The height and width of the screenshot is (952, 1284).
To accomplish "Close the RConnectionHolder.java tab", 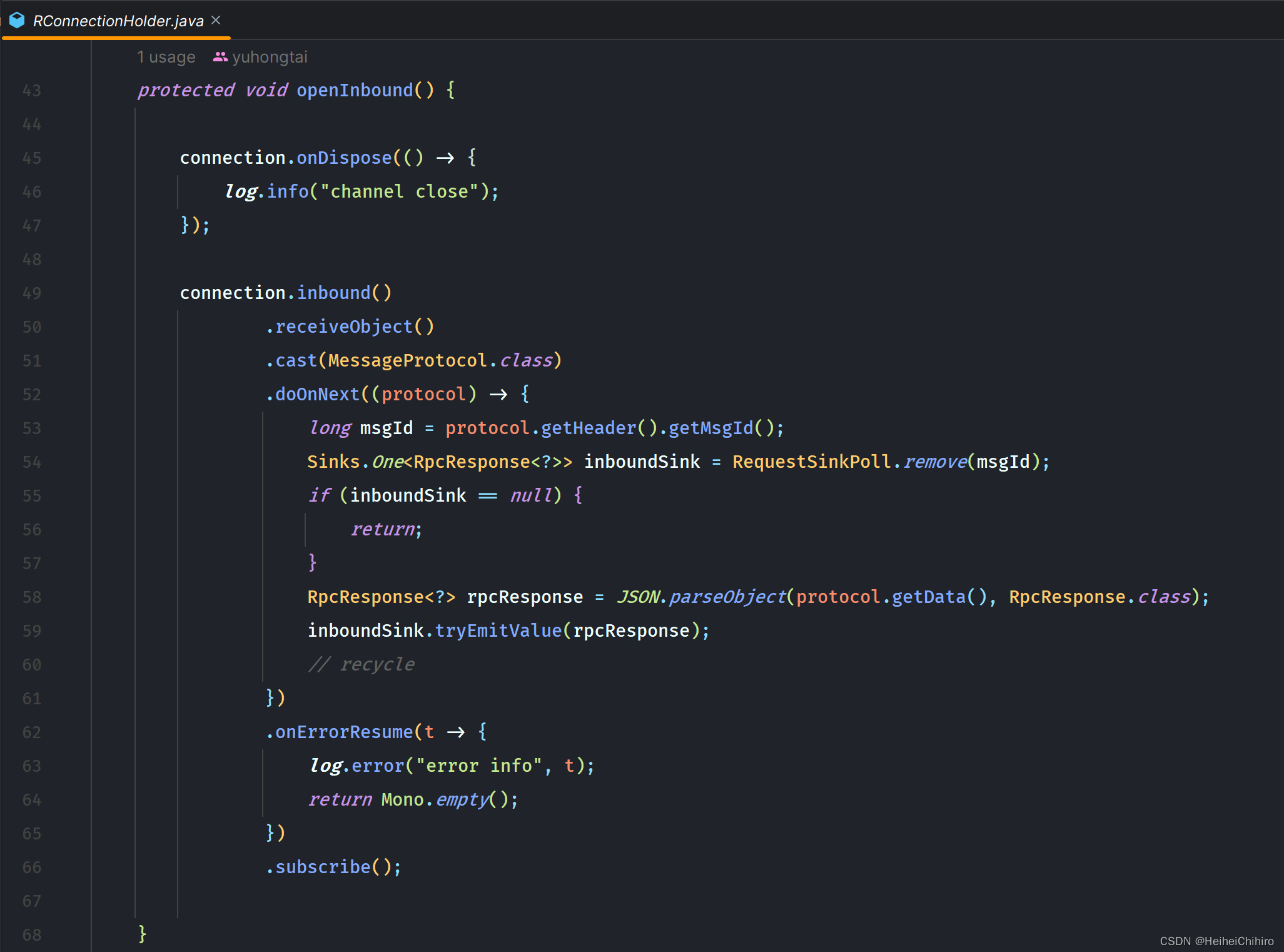I will tap(216, 20).
